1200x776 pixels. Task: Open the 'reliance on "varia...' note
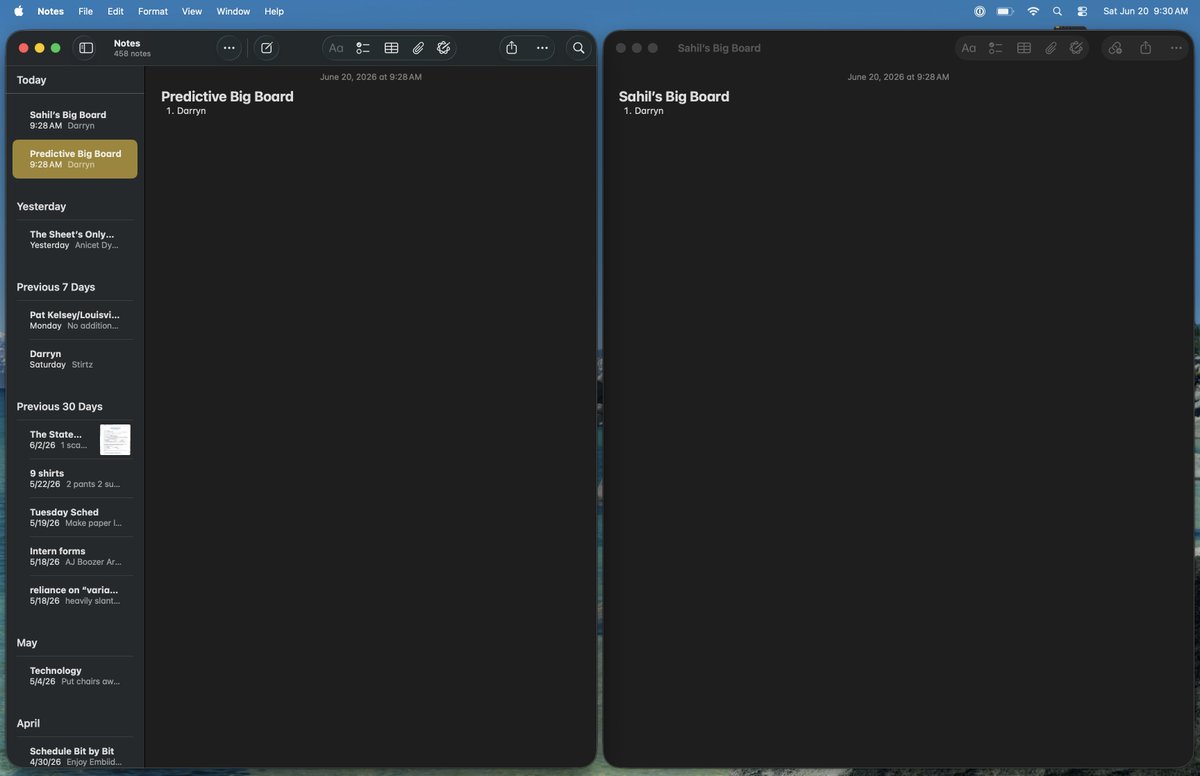coord(75,596)
